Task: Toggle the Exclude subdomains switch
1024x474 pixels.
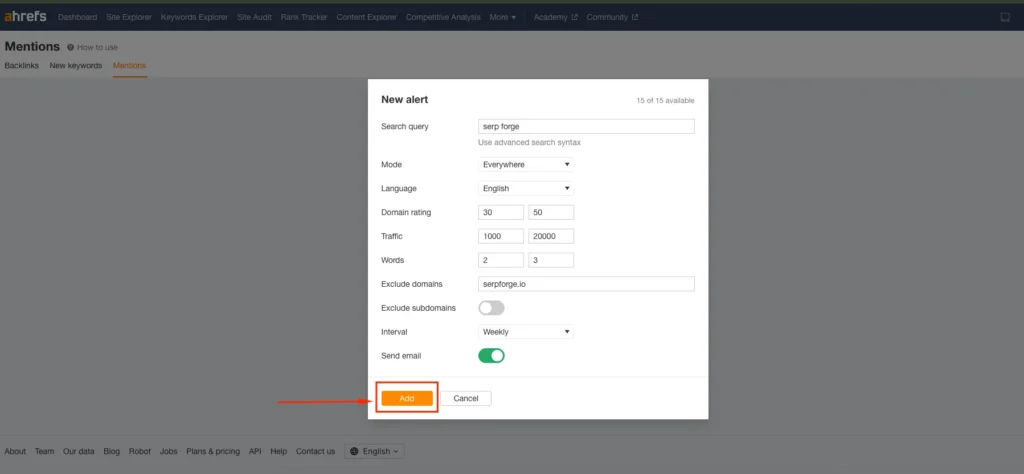Action: coord(492,308)
